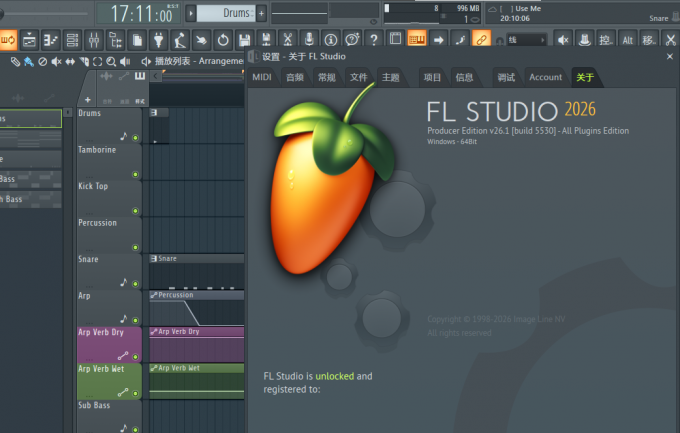This screenshot has width=680, height=433.
Task: Open the Arp Verb Dry clip menu icon
Action: 154,331
